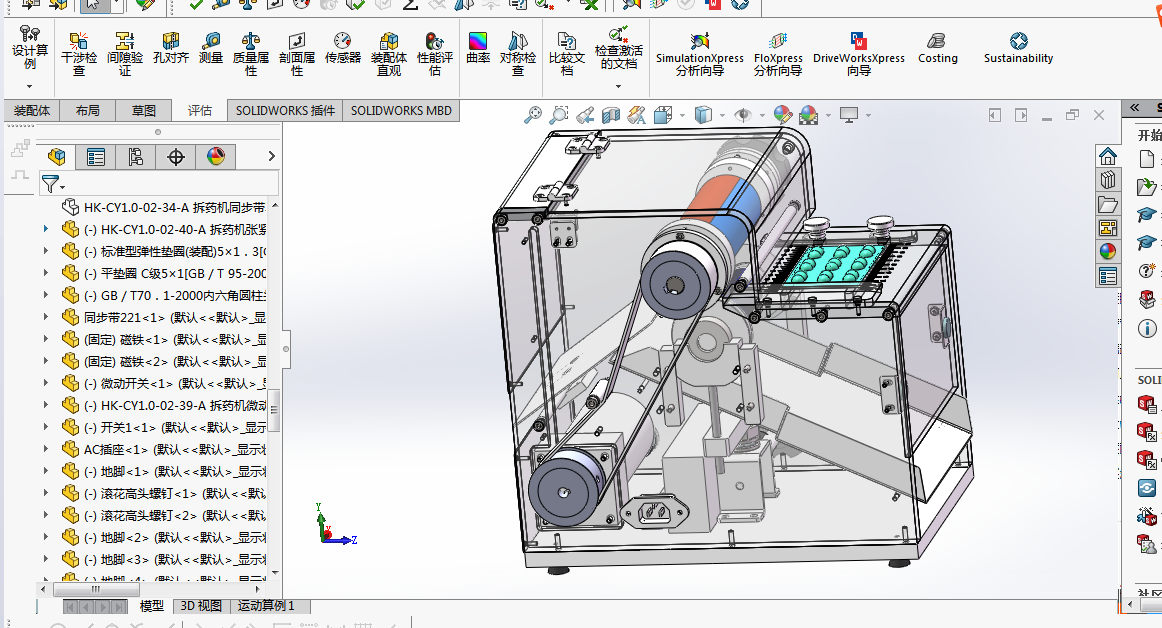Switch to 3D 视图 bottom tab

(x=201, y=606)
